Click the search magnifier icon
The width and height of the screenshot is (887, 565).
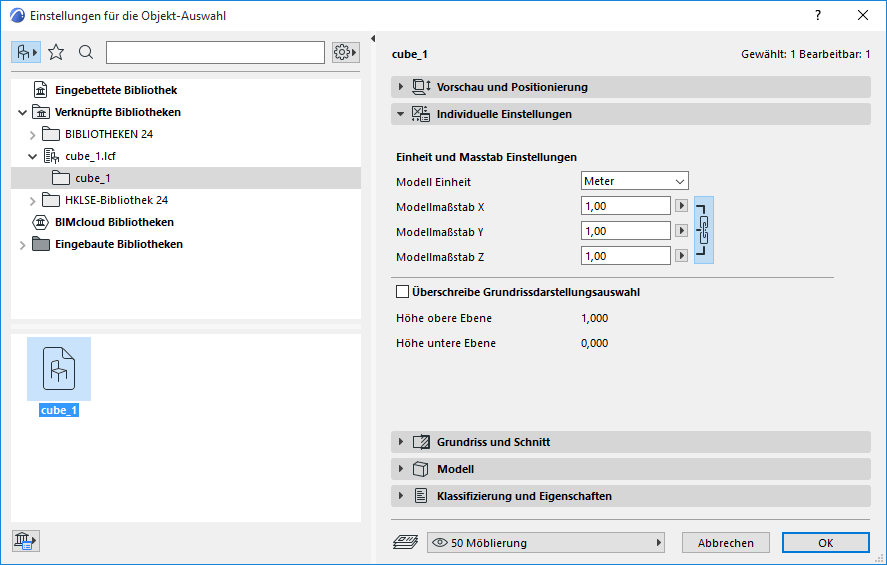point(86,52)
